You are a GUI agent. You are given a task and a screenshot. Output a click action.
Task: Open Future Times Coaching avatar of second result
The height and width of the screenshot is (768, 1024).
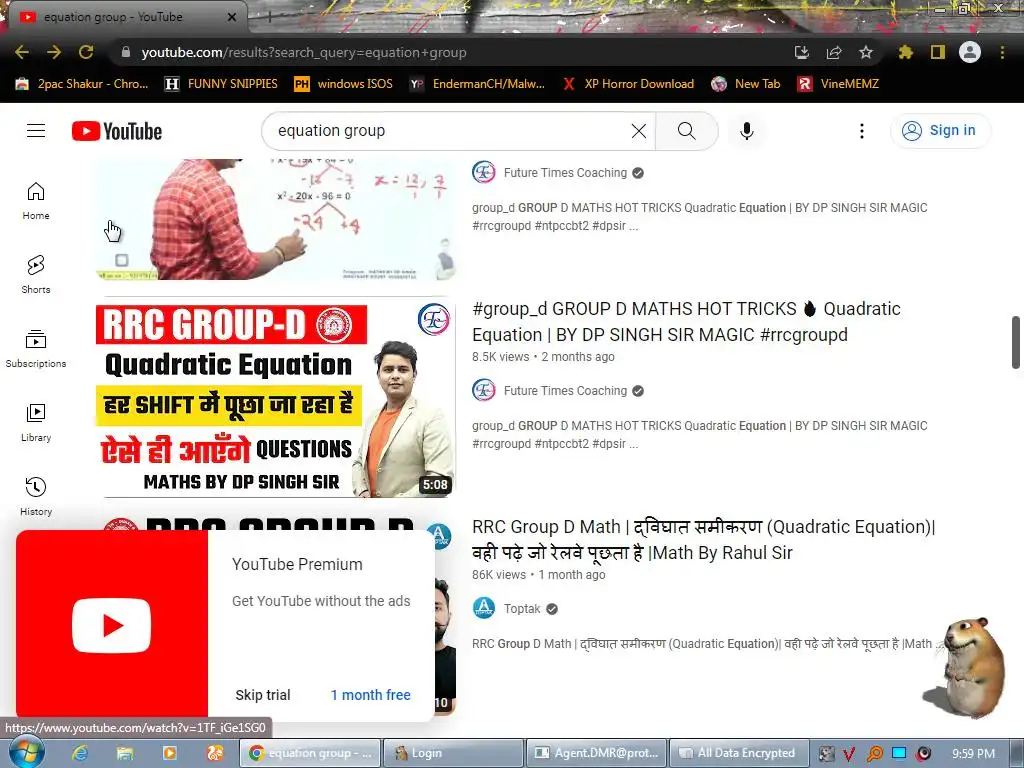click(484, 391)
